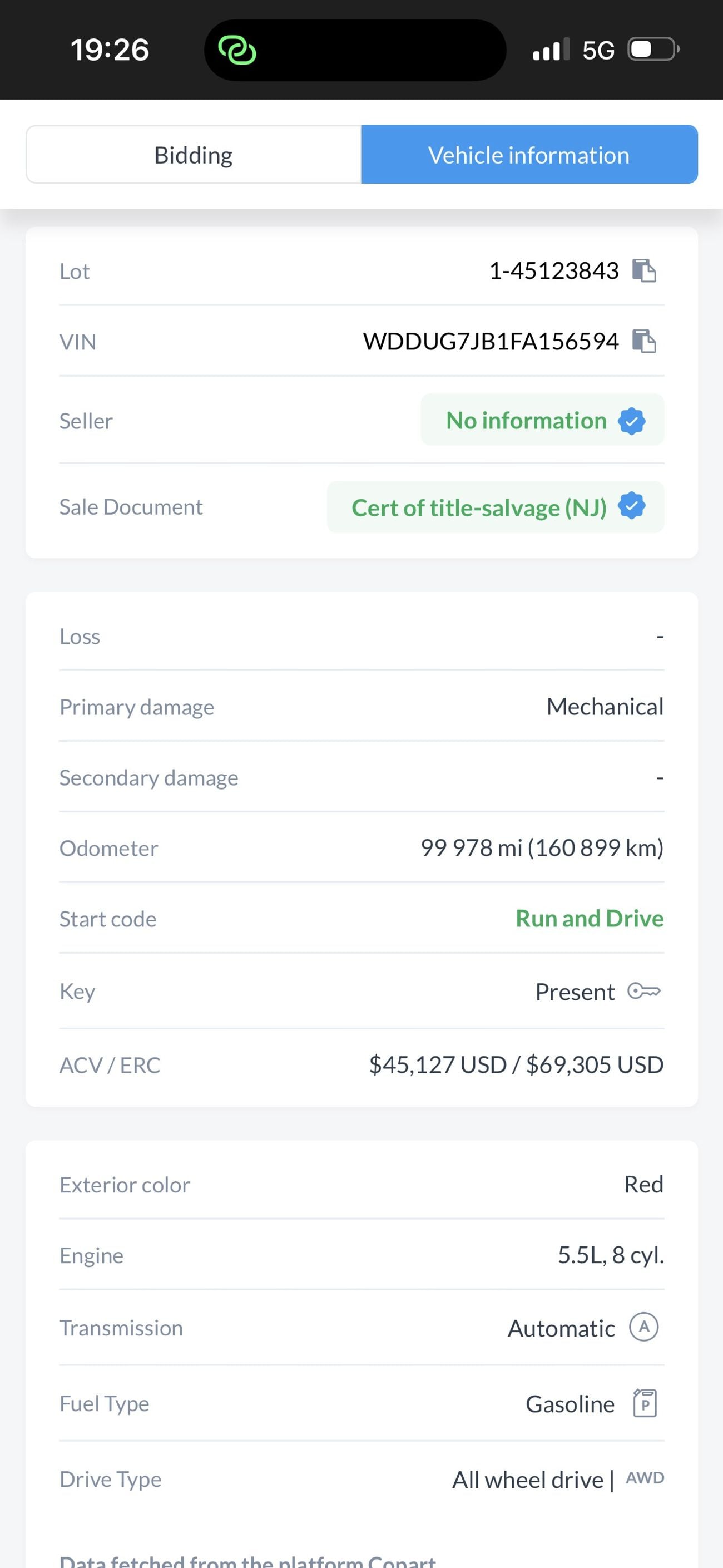Tap the verified badge beside Cert of title-salvage
The height and width of the screenshot is (1568, 723).
(632, 506)
